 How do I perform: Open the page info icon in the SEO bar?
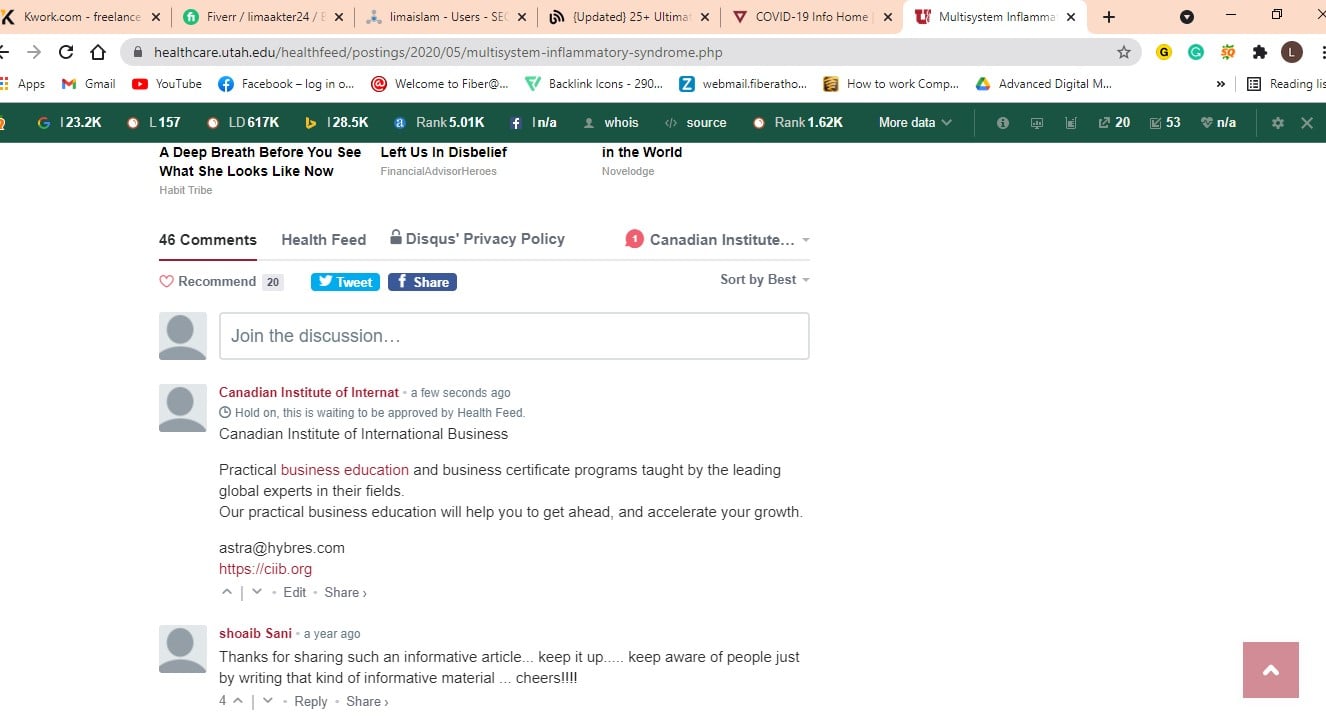click(1002, 122)
